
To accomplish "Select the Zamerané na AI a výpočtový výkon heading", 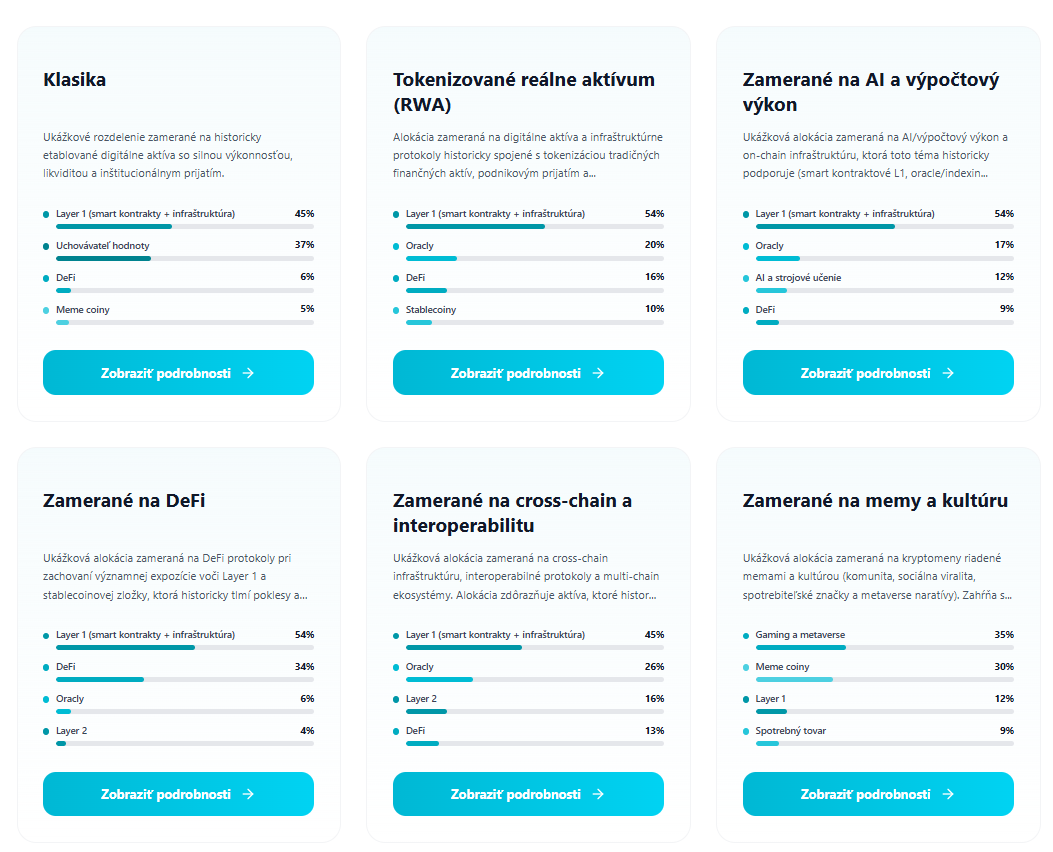I will [870, 92].
